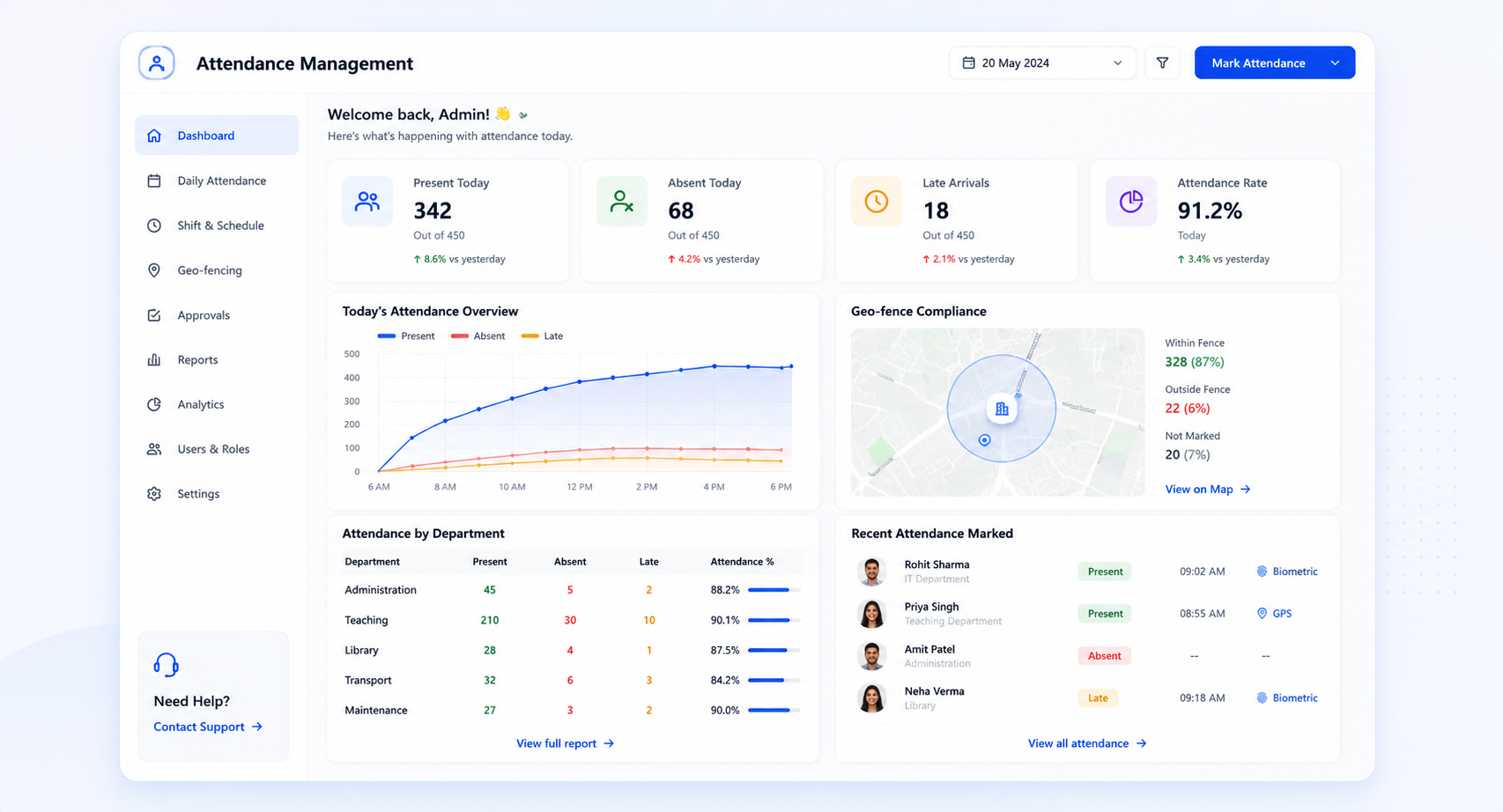Screen dimensions: 1503x812
Task: Navigate to Approvals in sidebar
Action: [217, 315]
